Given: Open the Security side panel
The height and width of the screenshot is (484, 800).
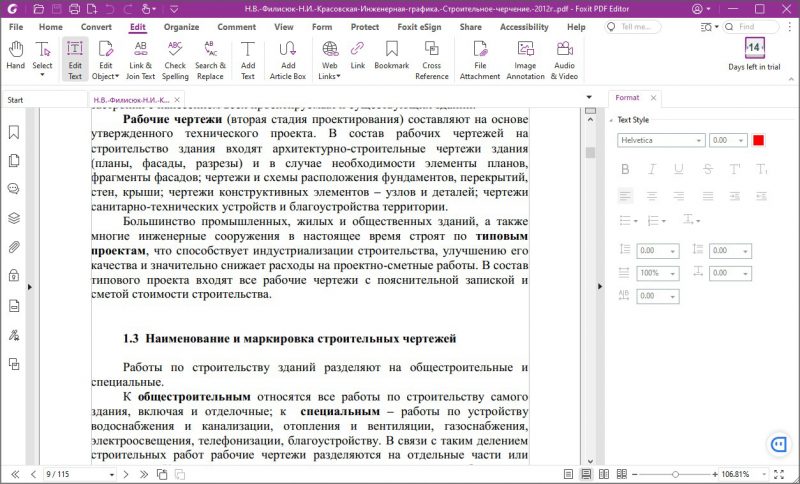Looking at the screenshot, I should 14,276.
